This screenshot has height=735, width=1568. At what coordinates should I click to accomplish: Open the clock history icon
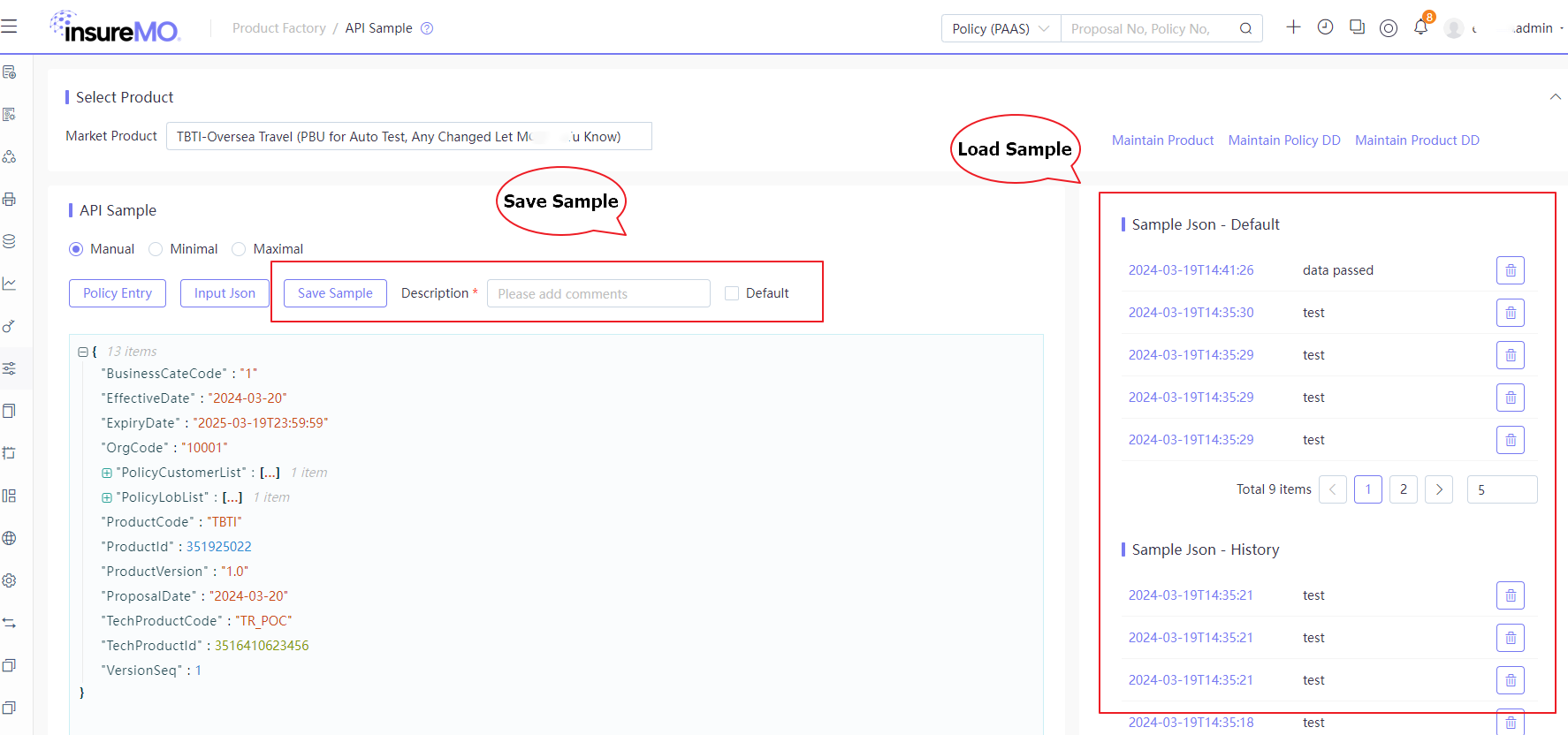[1325, 27]
